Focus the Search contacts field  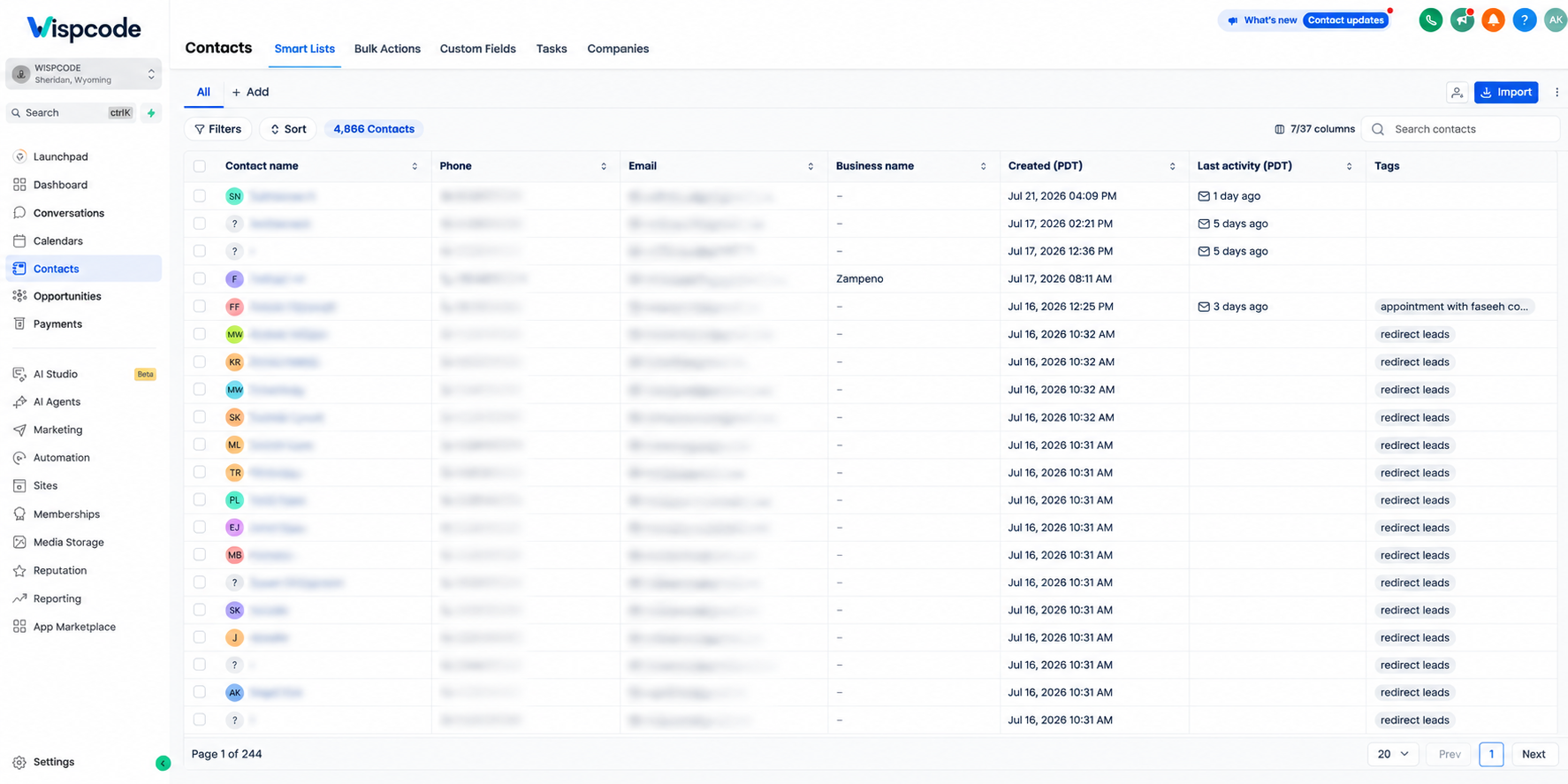1460,129
